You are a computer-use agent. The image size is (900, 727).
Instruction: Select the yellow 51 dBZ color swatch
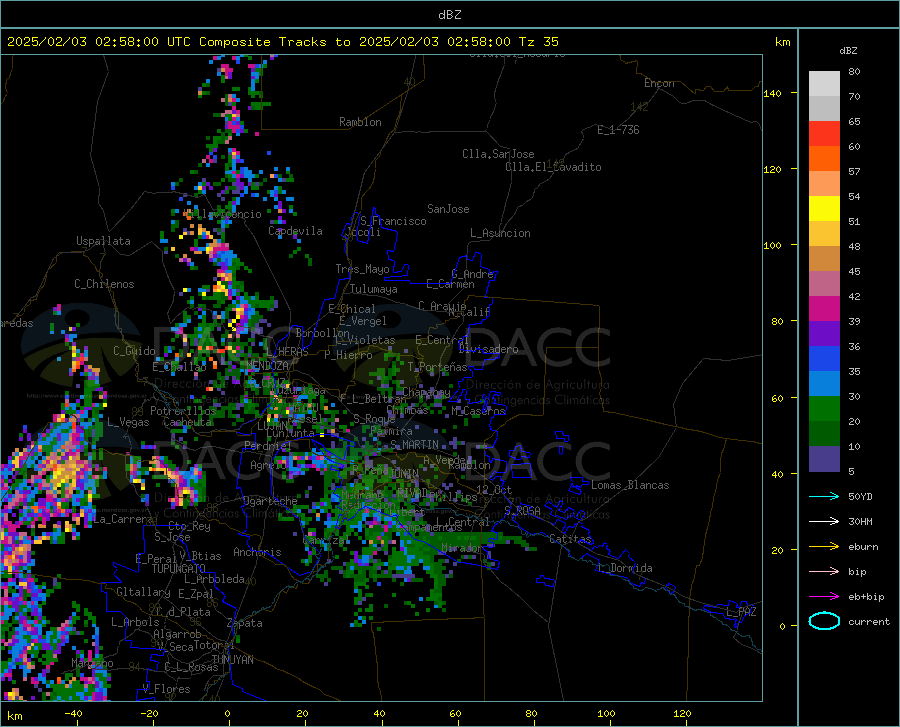pos(824,209)
